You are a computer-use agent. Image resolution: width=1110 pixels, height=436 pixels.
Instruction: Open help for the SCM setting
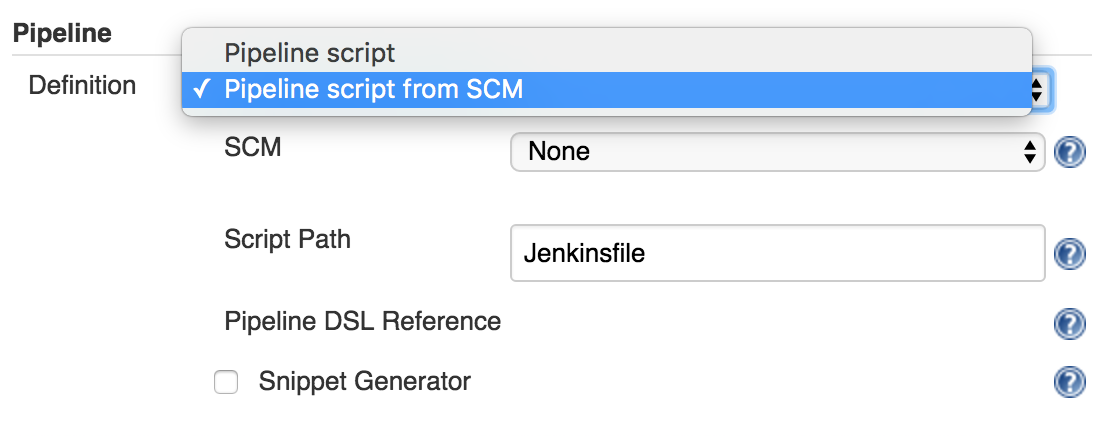1069,153
